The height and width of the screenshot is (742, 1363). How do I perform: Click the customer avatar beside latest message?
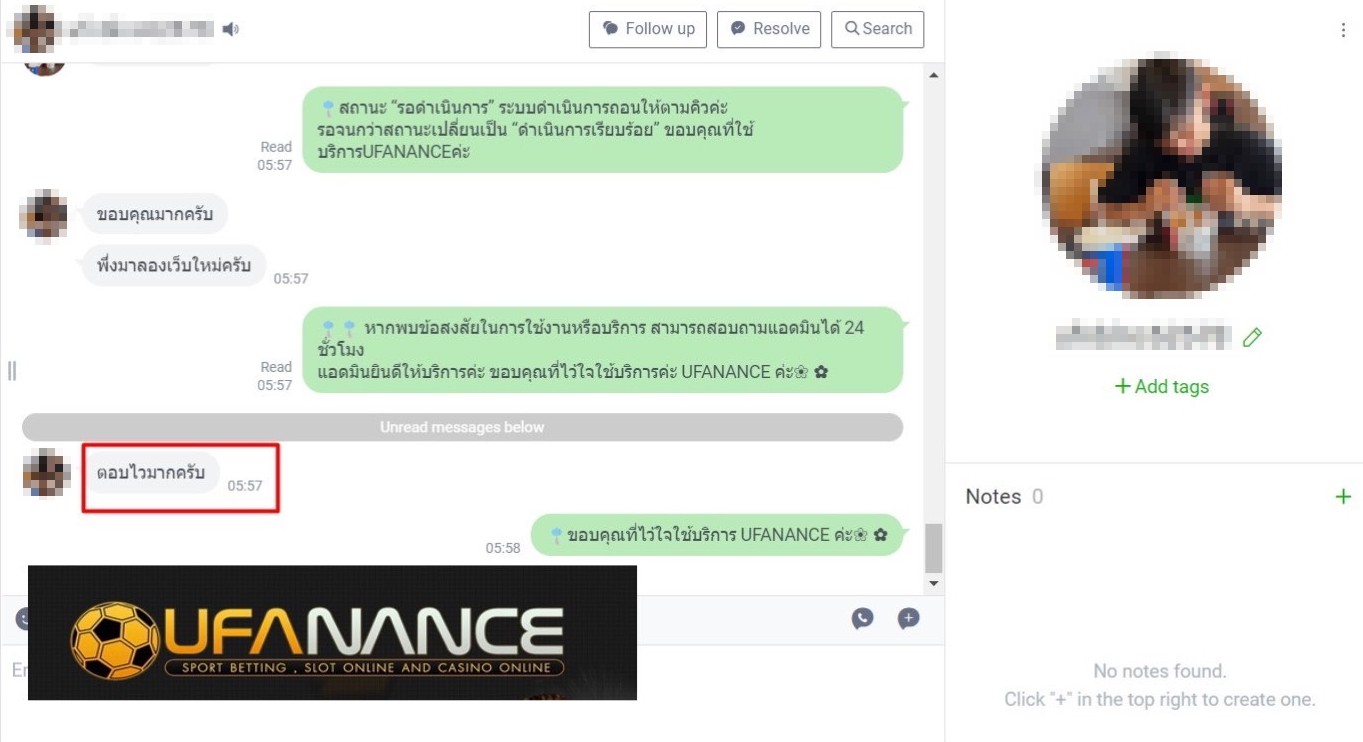(x=46, y=473)
